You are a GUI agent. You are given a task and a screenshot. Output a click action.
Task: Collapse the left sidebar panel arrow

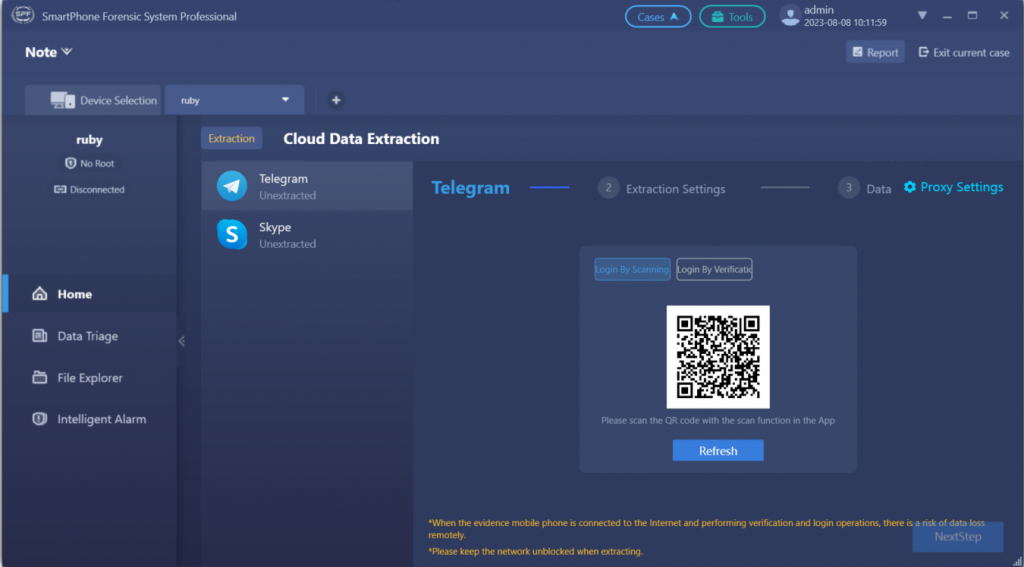click(181, 341)
